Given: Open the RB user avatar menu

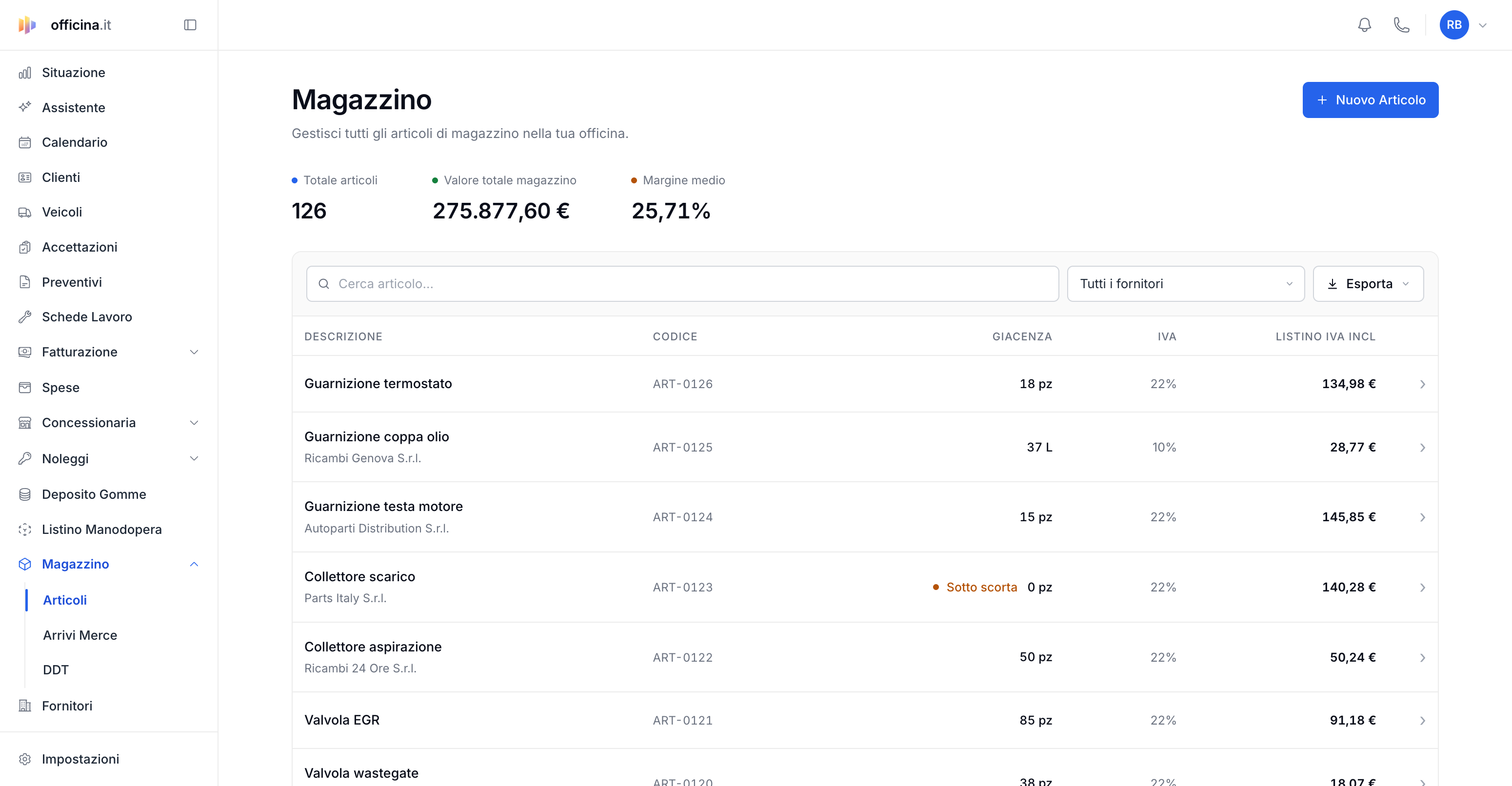Looking at the screenshot, I should (1454, 25).
